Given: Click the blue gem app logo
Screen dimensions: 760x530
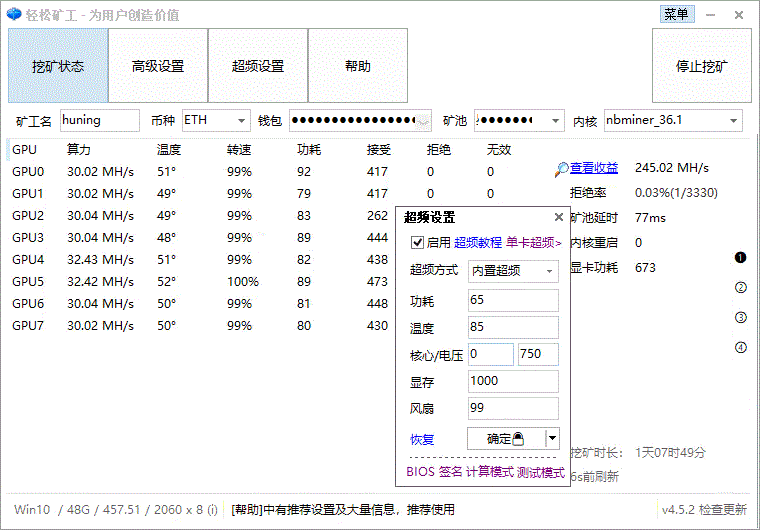Looking at the screenshot, I should click(x=14, y=14).
